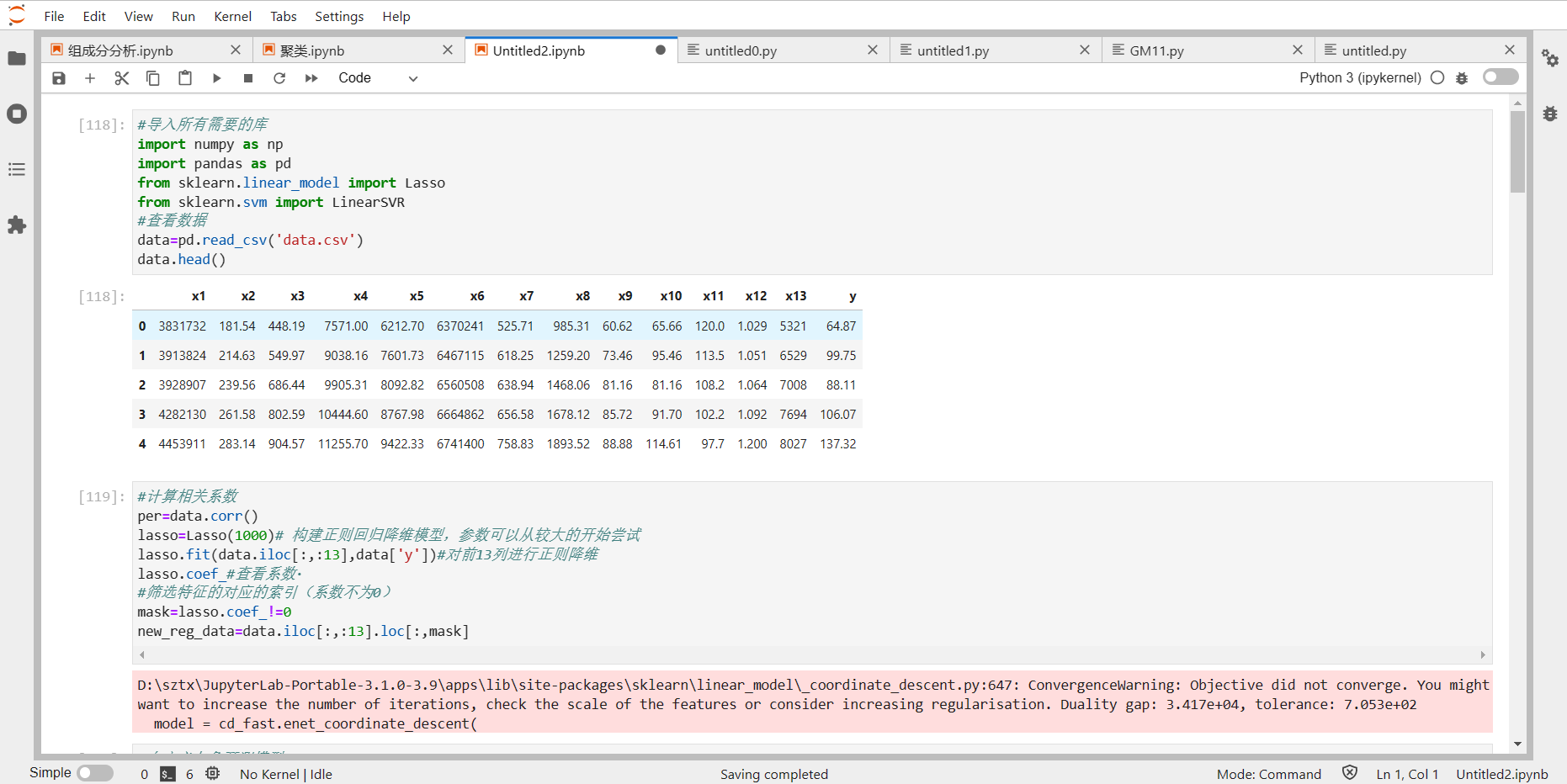Screen dimensions: 1567x784
Task: Insert a new cell below
Action: [90, 78]
